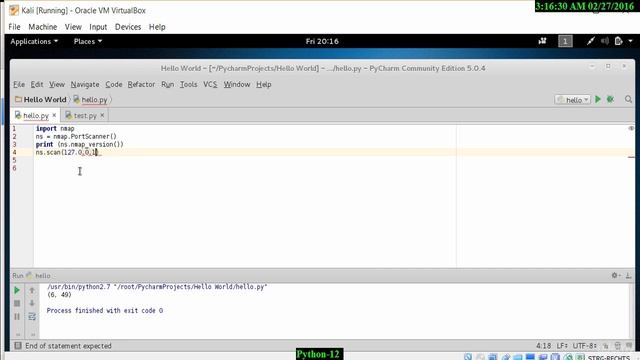The image size is (640, 360).
Task: Click line 1 import nmap code
Action: pyautogui.click(x=55, y=129)
